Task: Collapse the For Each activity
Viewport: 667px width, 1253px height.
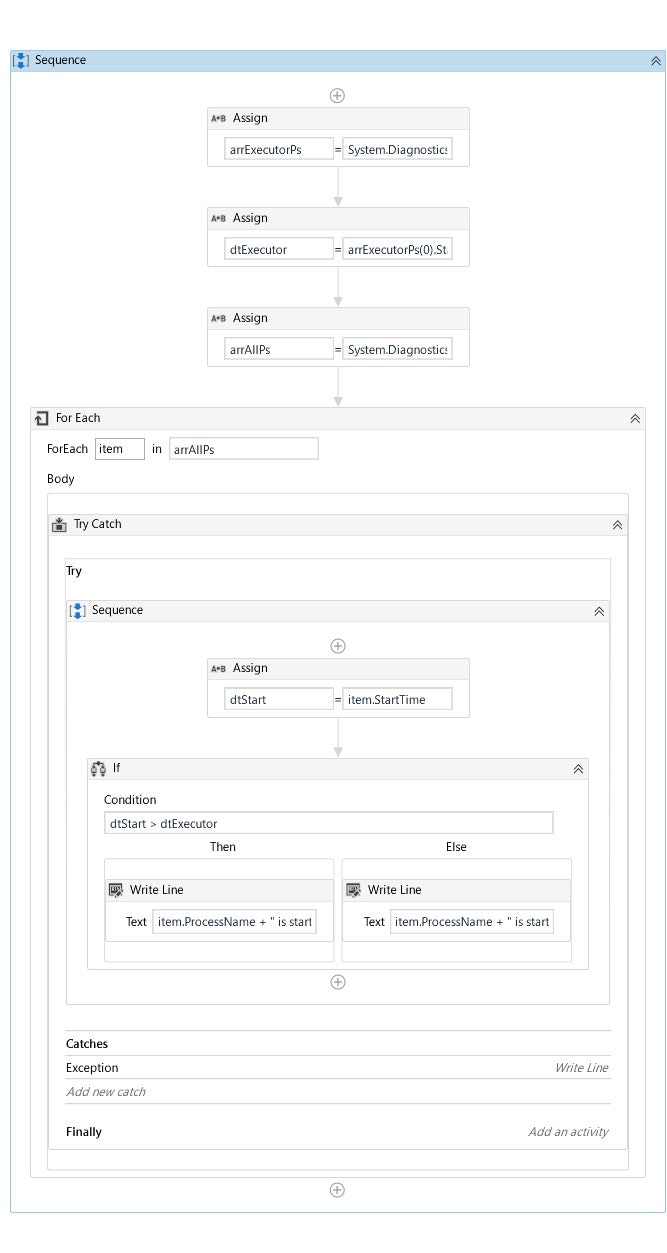Action: (635, 419)
